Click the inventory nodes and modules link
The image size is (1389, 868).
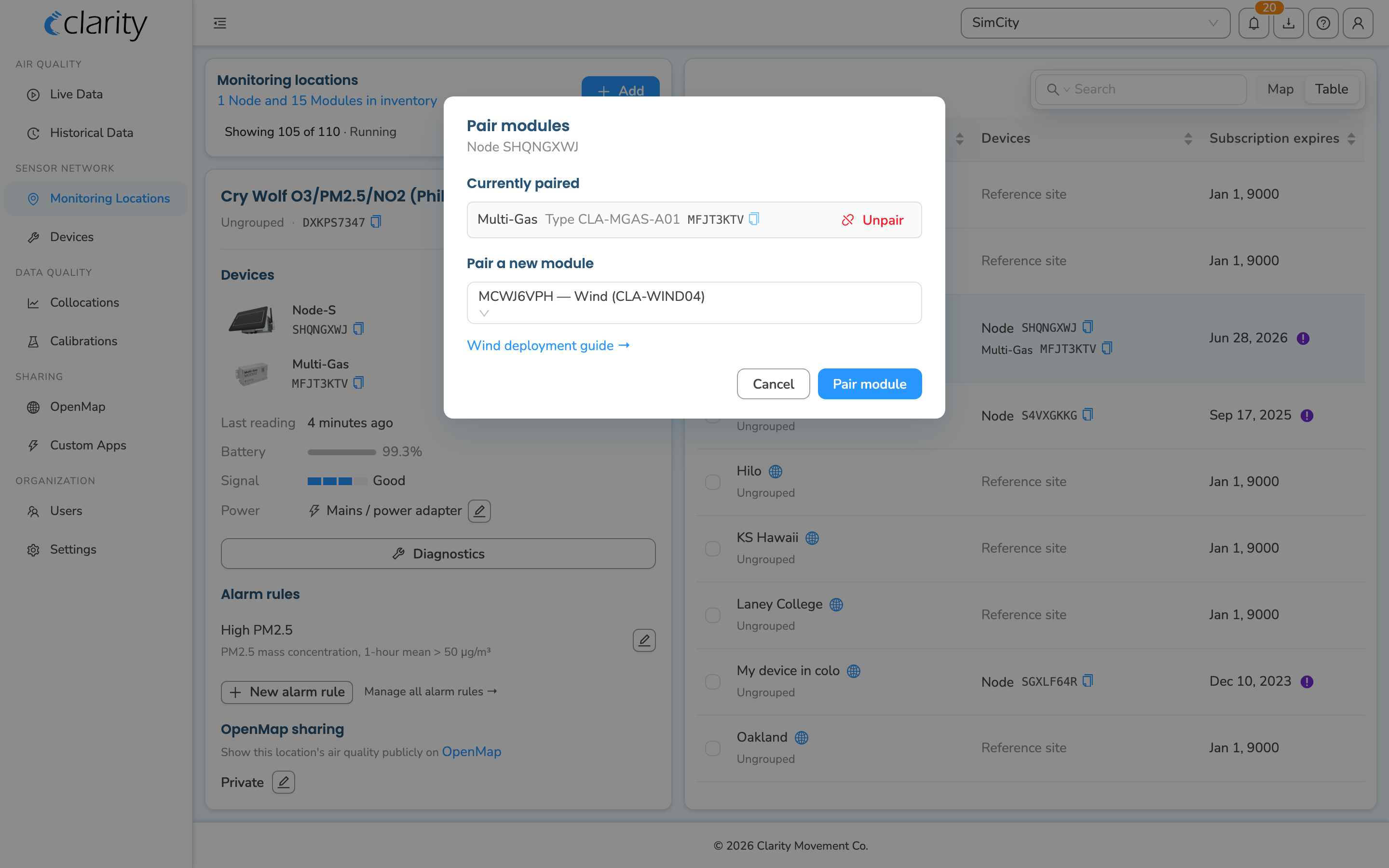pyautogui.click(x=327, y=100)
